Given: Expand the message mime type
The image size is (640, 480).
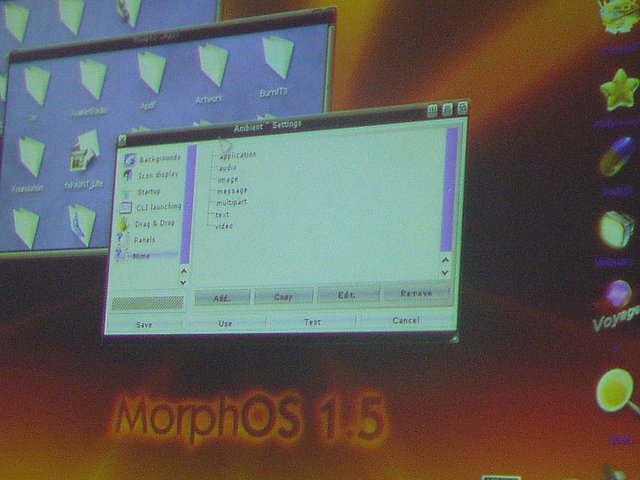Looking at the screenshot, I should (x=231, y=191).
